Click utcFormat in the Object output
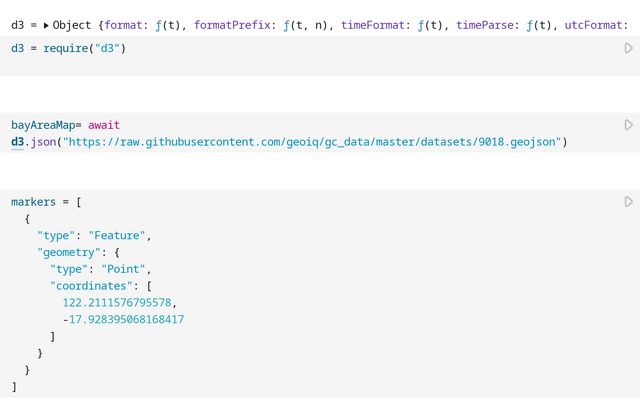 (x=596, y=24)
